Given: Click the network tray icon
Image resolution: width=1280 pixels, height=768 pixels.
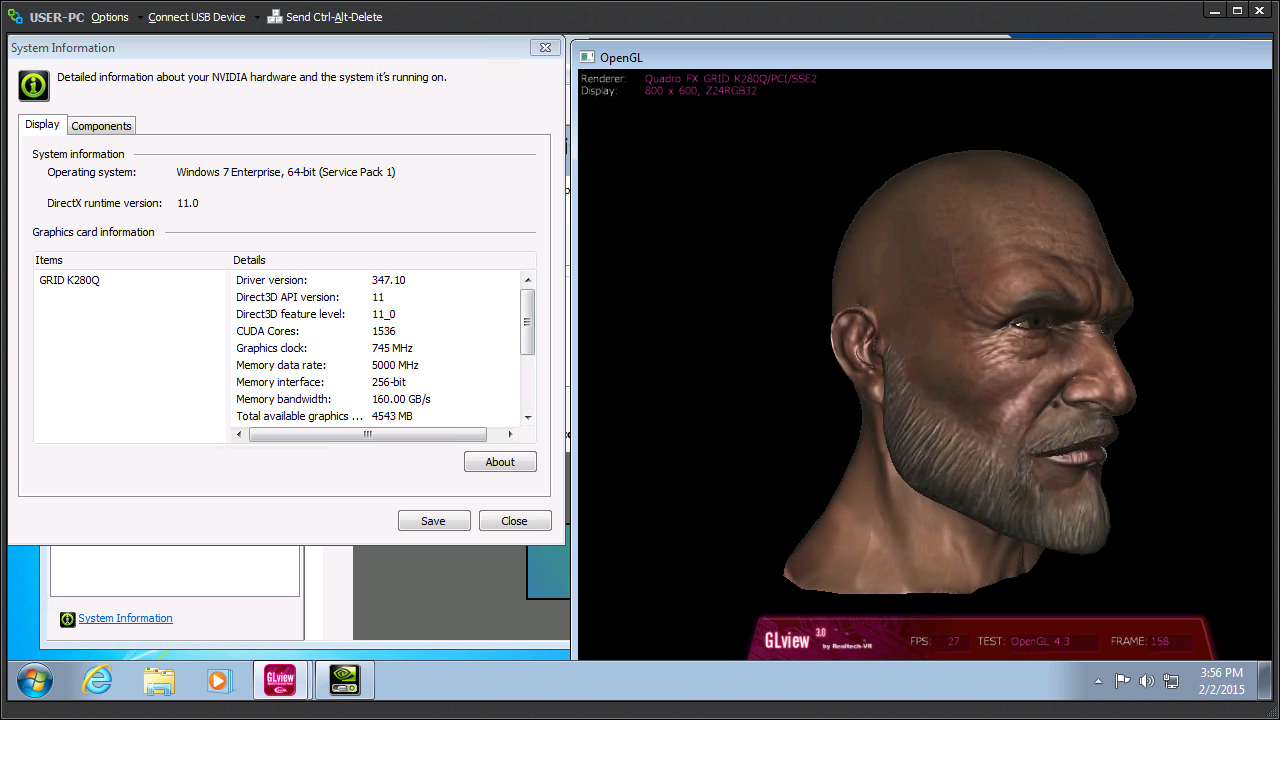Looking at the screenshot, I should point(1170,681).
